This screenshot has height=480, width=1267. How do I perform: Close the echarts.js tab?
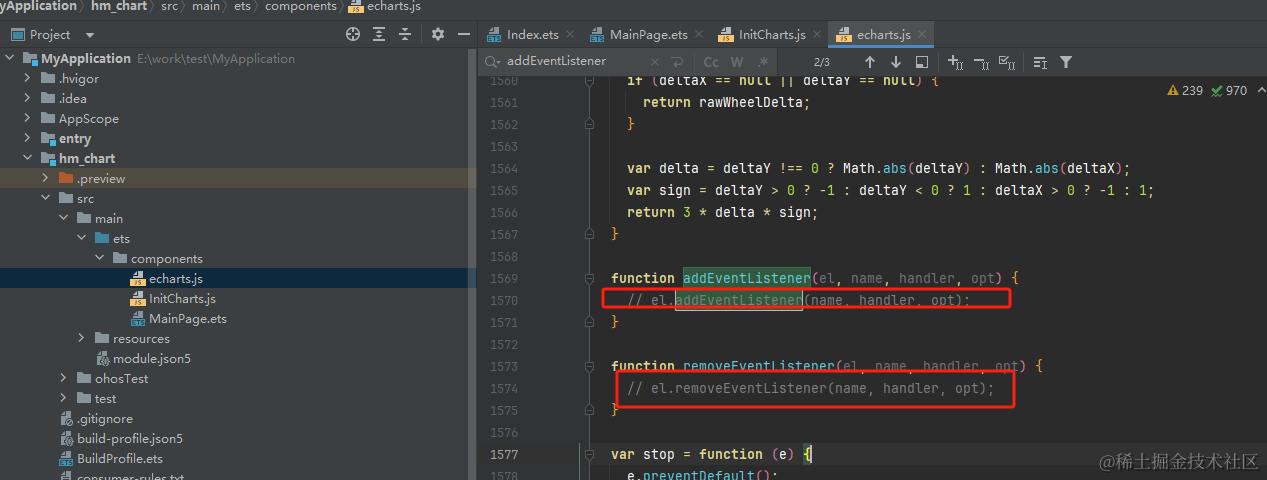(922, 35)
